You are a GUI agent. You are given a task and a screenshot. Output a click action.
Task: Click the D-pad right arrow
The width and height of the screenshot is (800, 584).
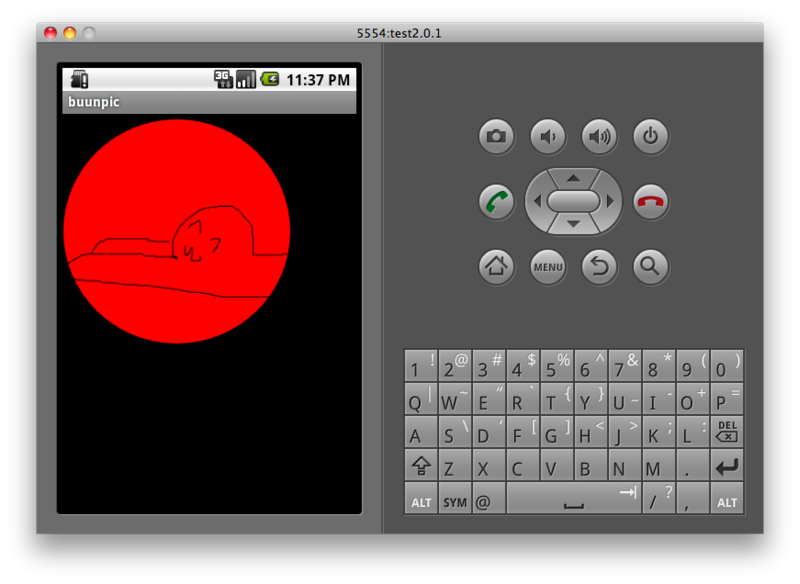(x=611, y=201)
